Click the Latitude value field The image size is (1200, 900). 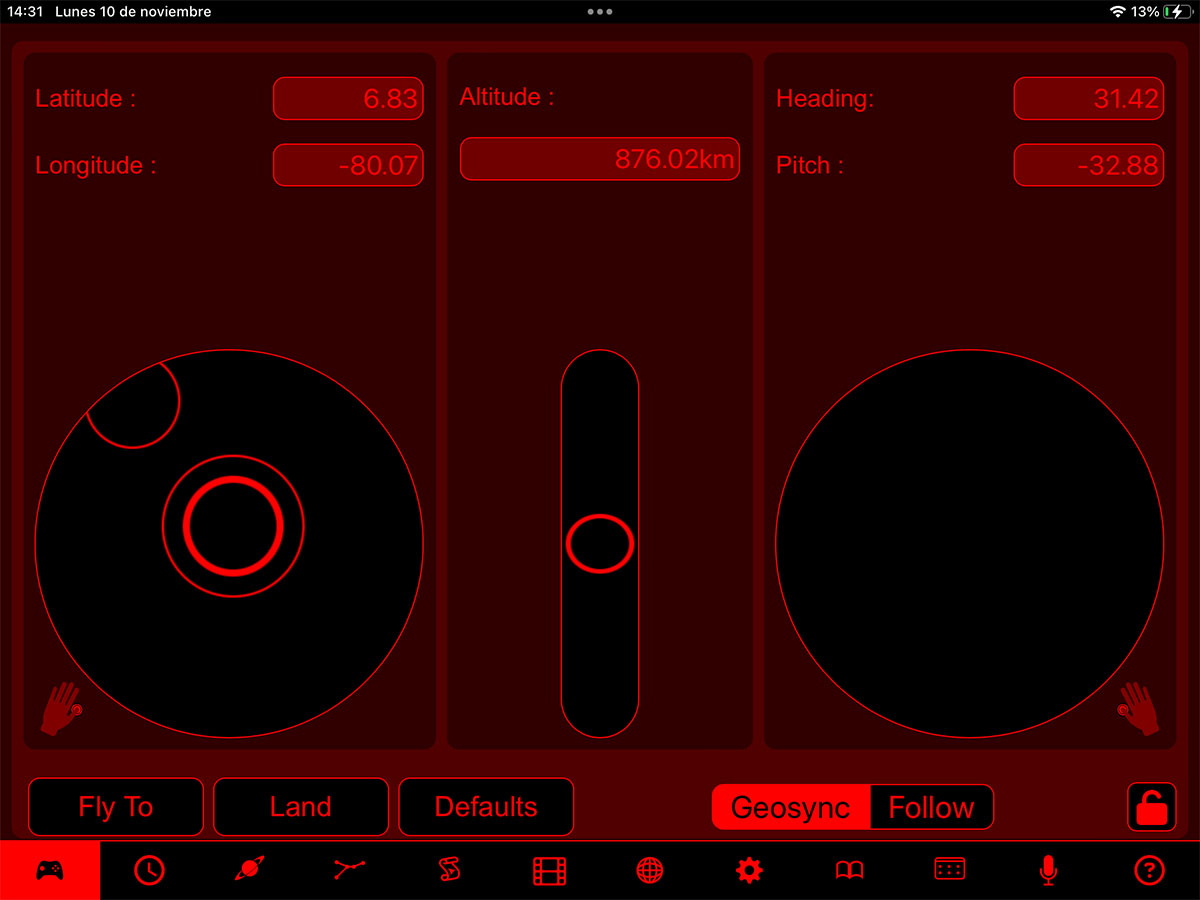pos(348,98)
